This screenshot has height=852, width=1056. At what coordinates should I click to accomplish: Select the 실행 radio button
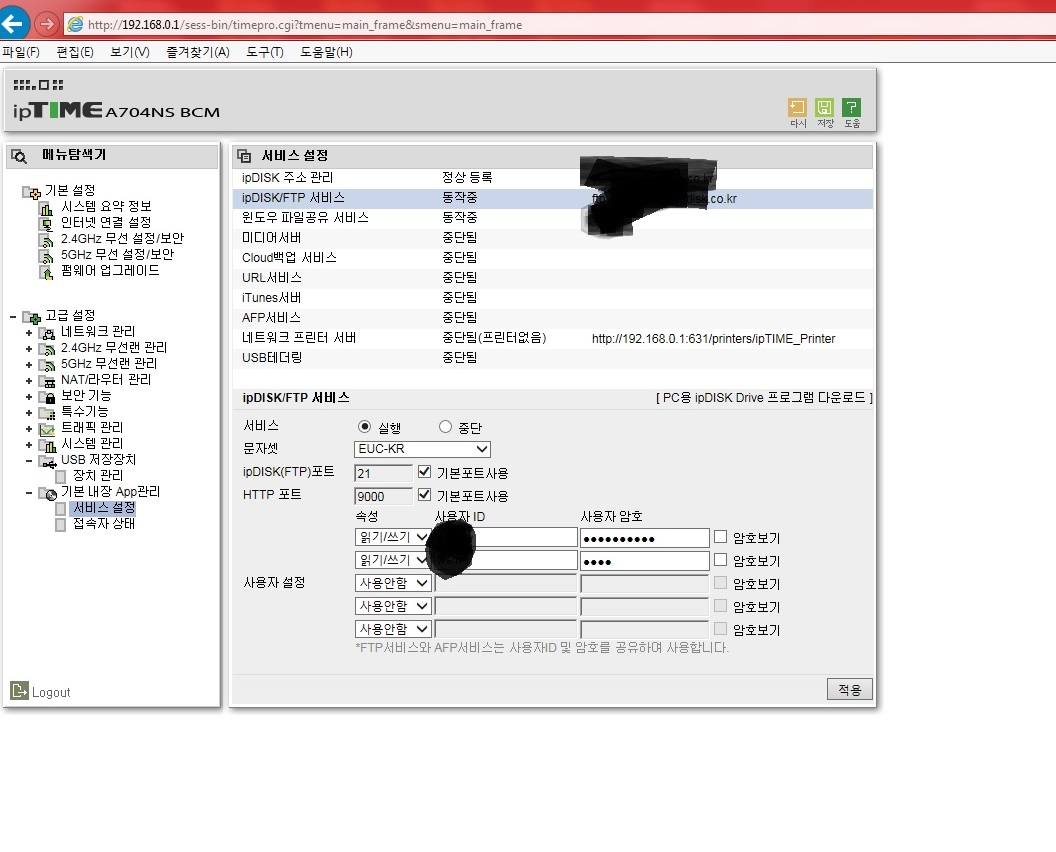click(x=364, y=426)
